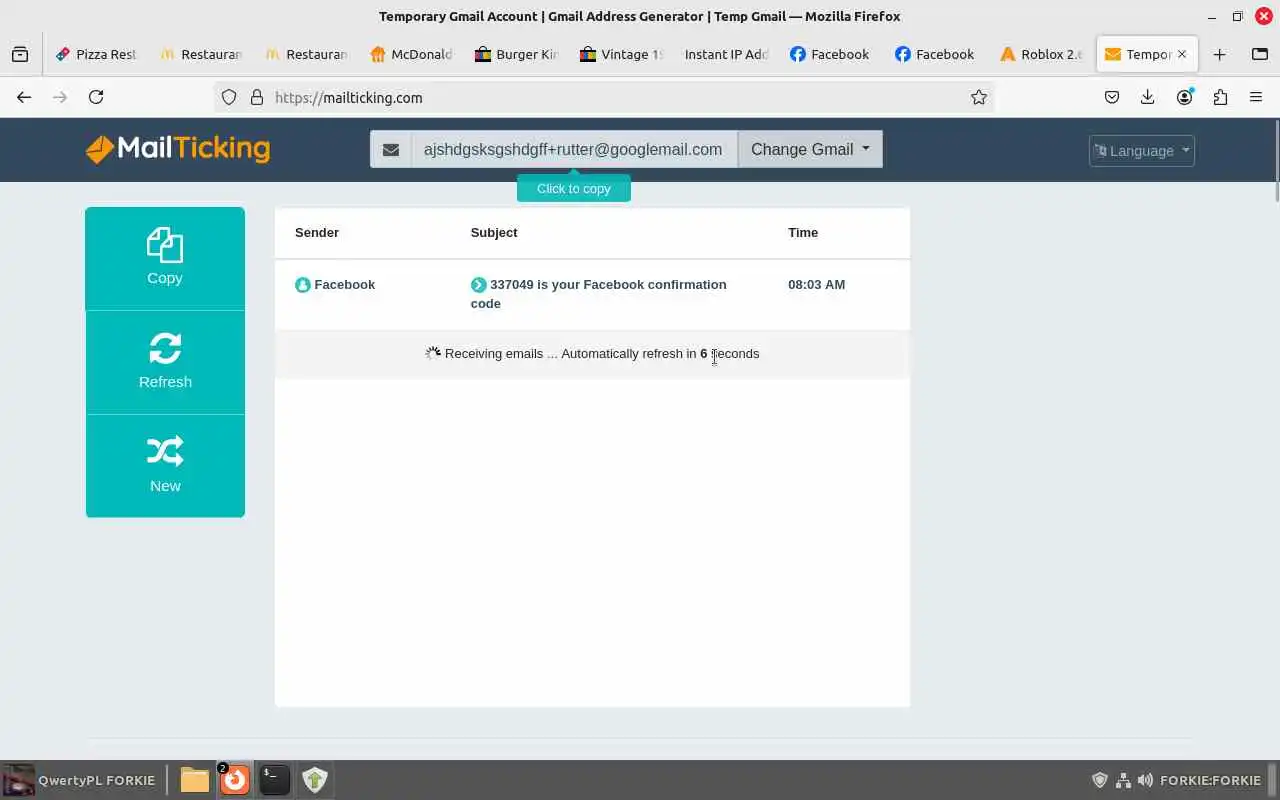Switch to the McDonald tab
Viewport: 1280px width, 800px height.
[x=411, y=54]
